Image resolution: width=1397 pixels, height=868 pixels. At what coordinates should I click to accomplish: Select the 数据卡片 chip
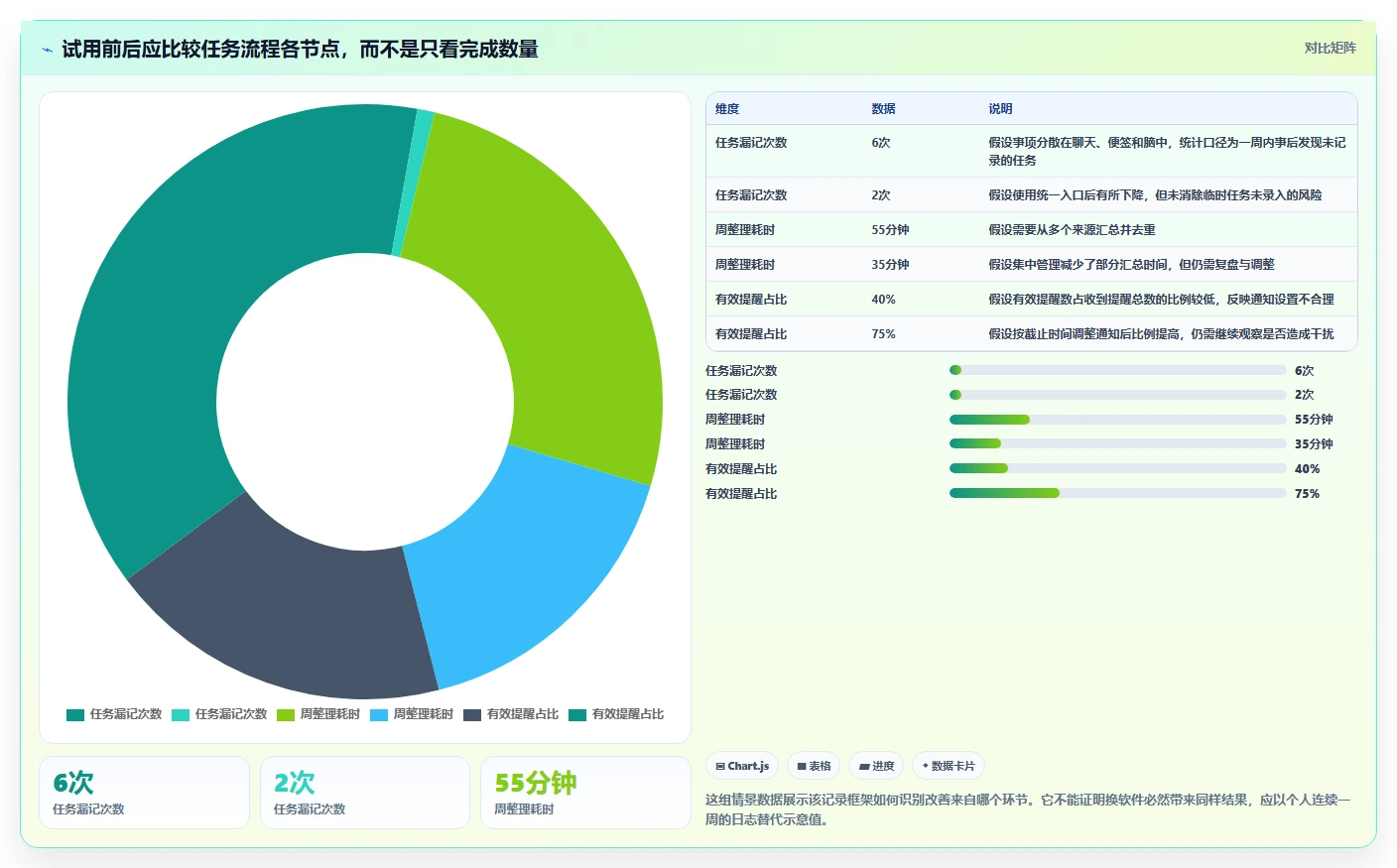click(948, 766)
